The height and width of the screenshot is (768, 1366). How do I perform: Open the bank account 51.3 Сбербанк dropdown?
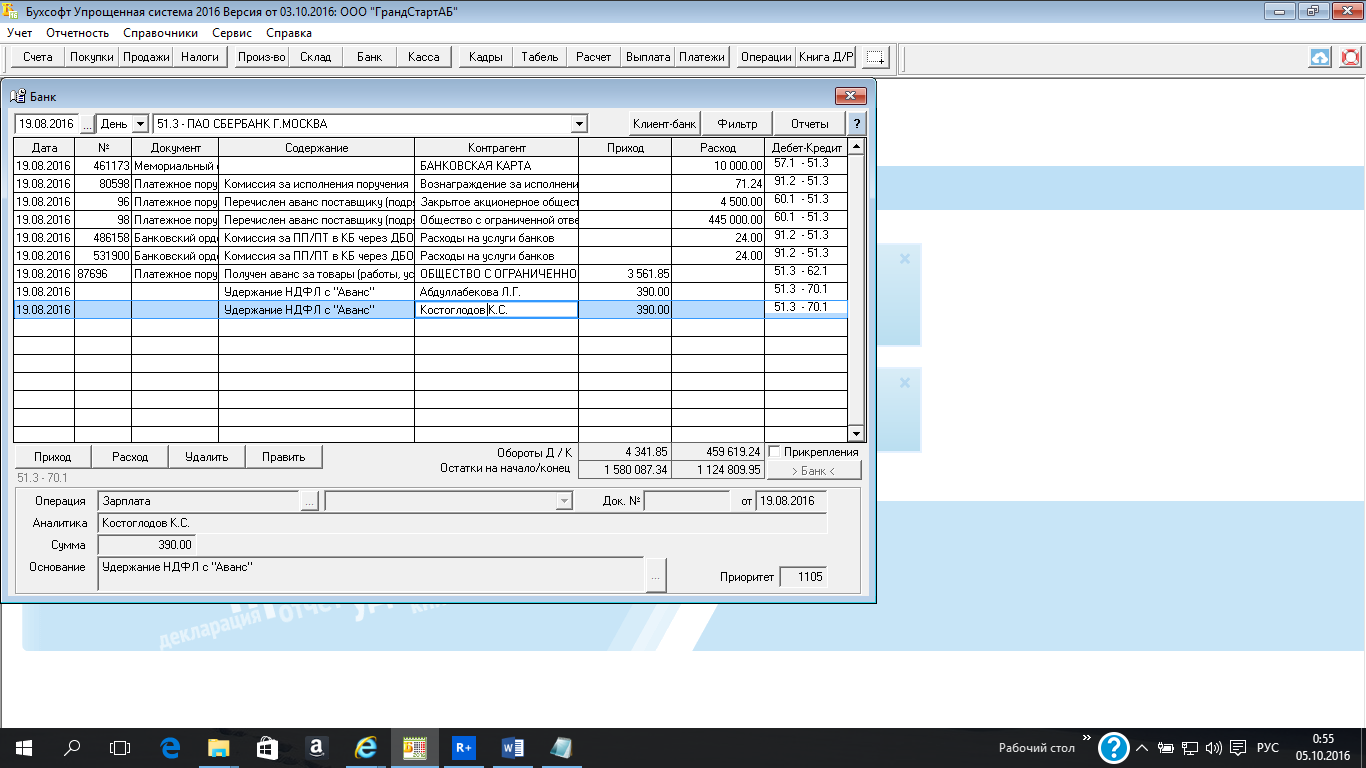point(578,124)
